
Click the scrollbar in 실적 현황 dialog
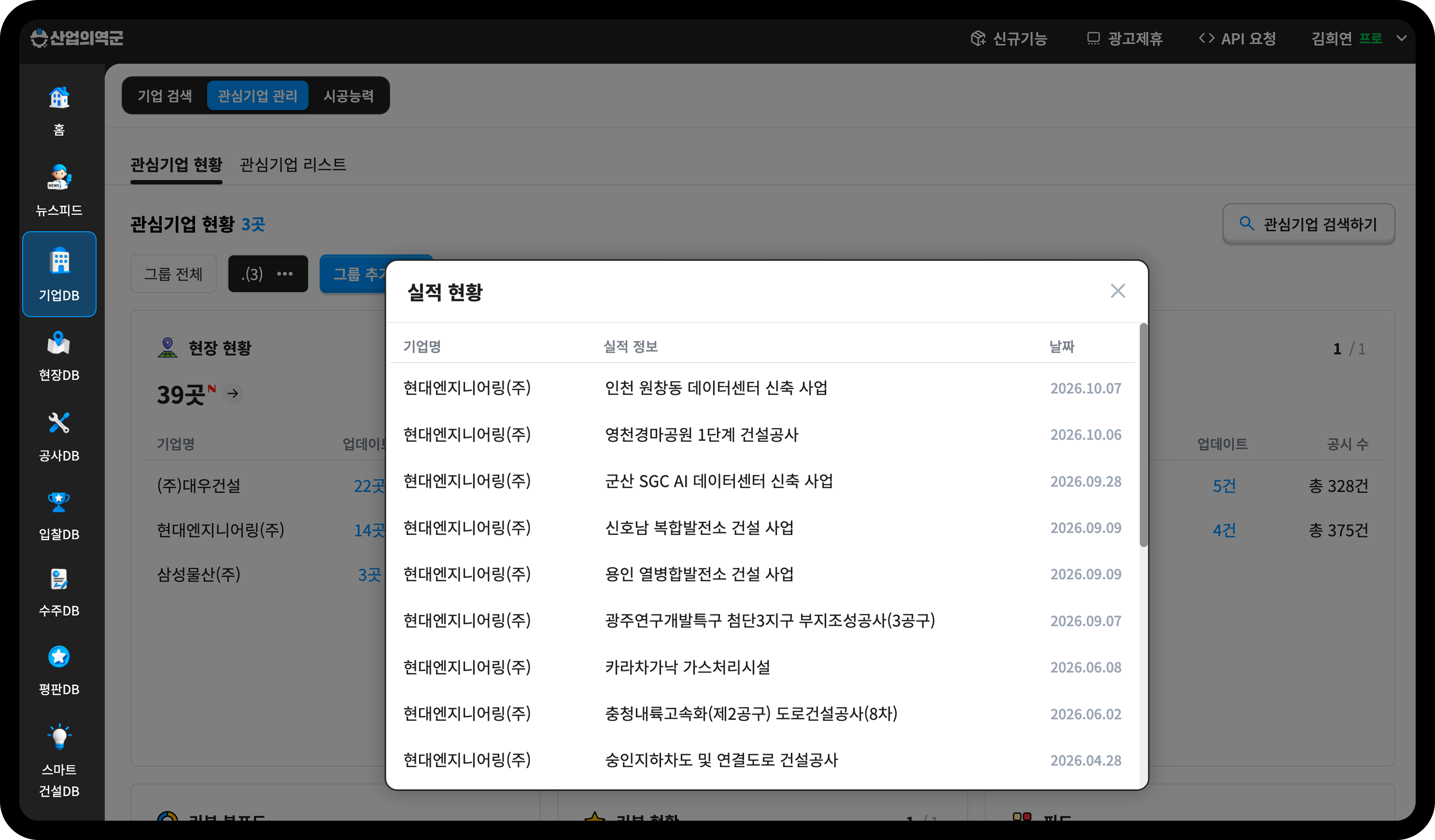[1143, 435]
